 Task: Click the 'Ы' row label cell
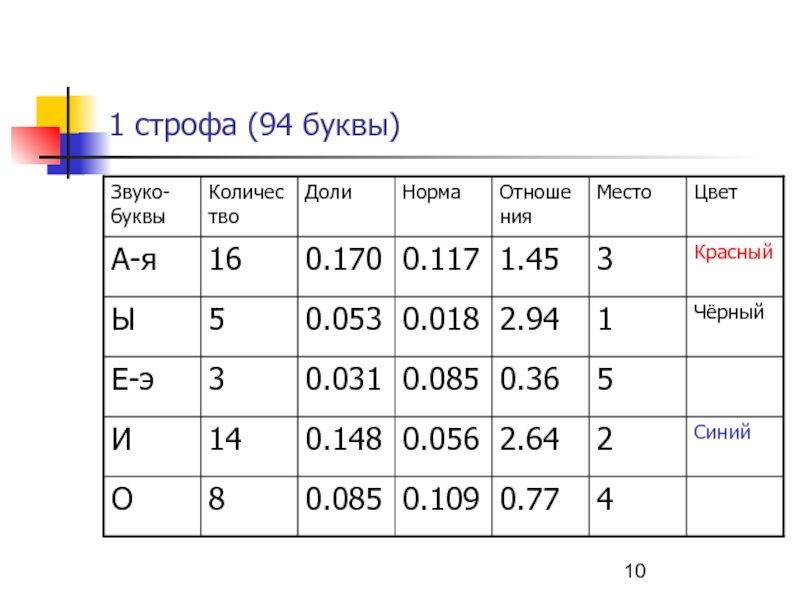[x=122, y=322]
